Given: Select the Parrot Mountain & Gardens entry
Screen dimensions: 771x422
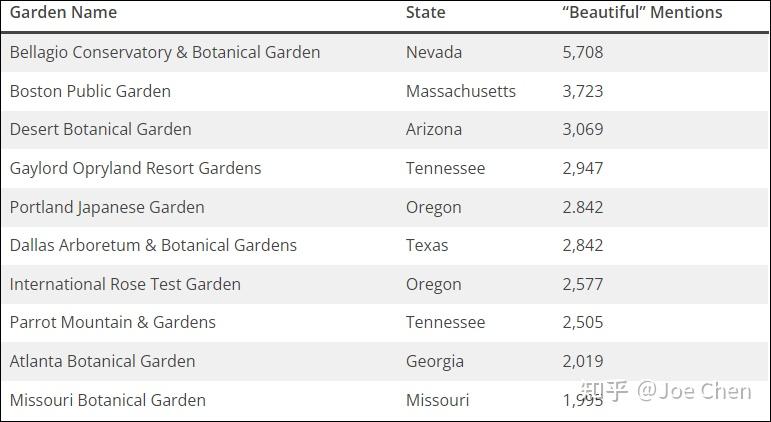Looking at the screenshot, I should (x=112, y=322).
